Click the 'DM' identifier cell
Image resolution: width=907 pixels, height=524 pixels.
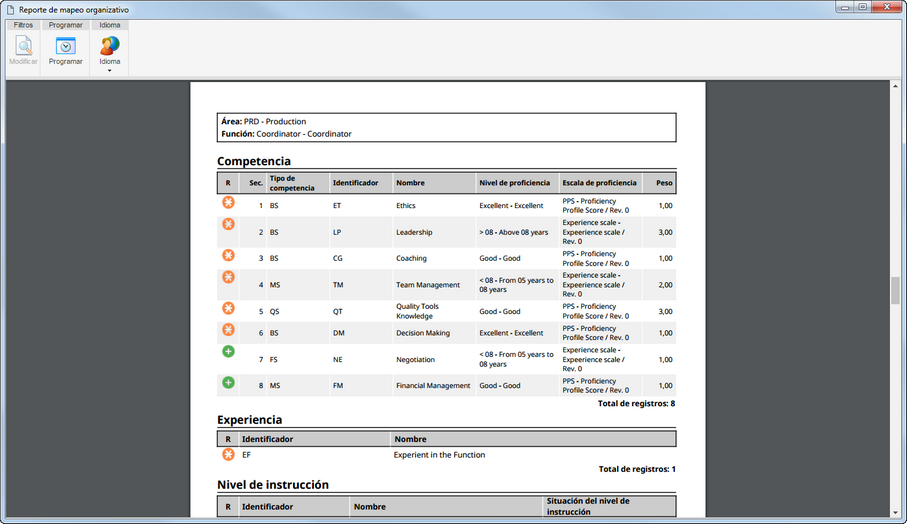click(x=338, y=333)
